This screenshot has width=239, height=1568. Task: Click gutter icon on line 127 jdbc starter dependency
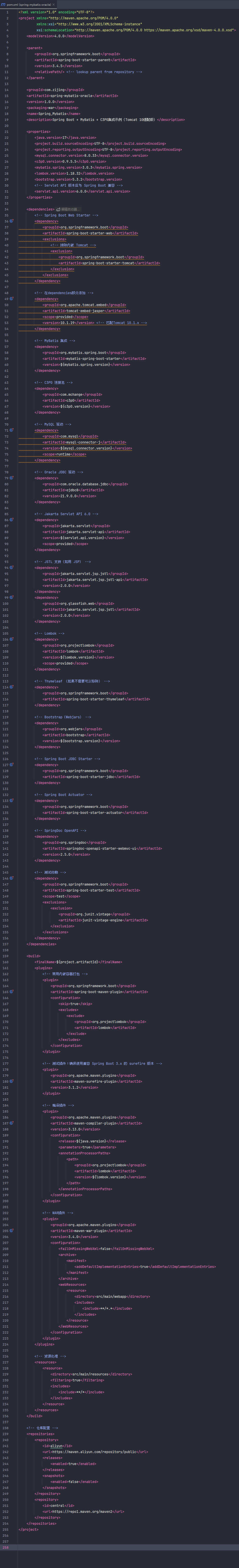coord(12,765)
